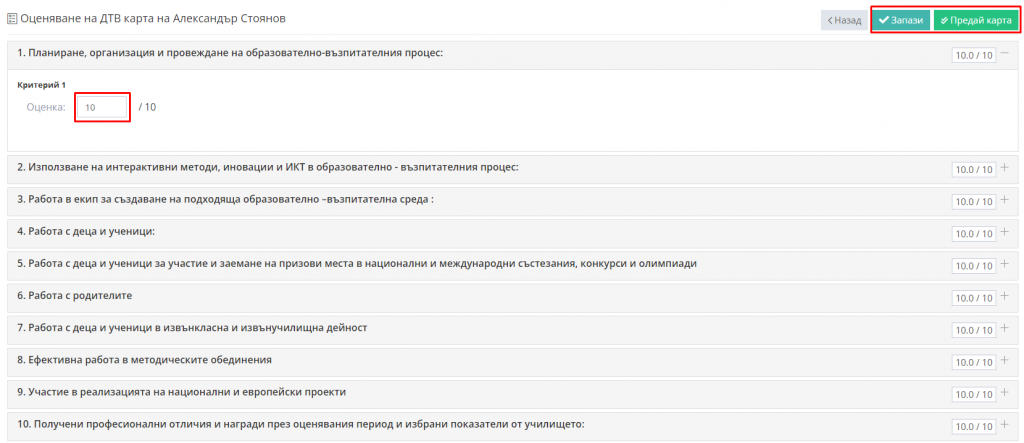This screenshot has width=1024, height=443.
Task: Click the document icon beside the page title
Action: point(12,19)
